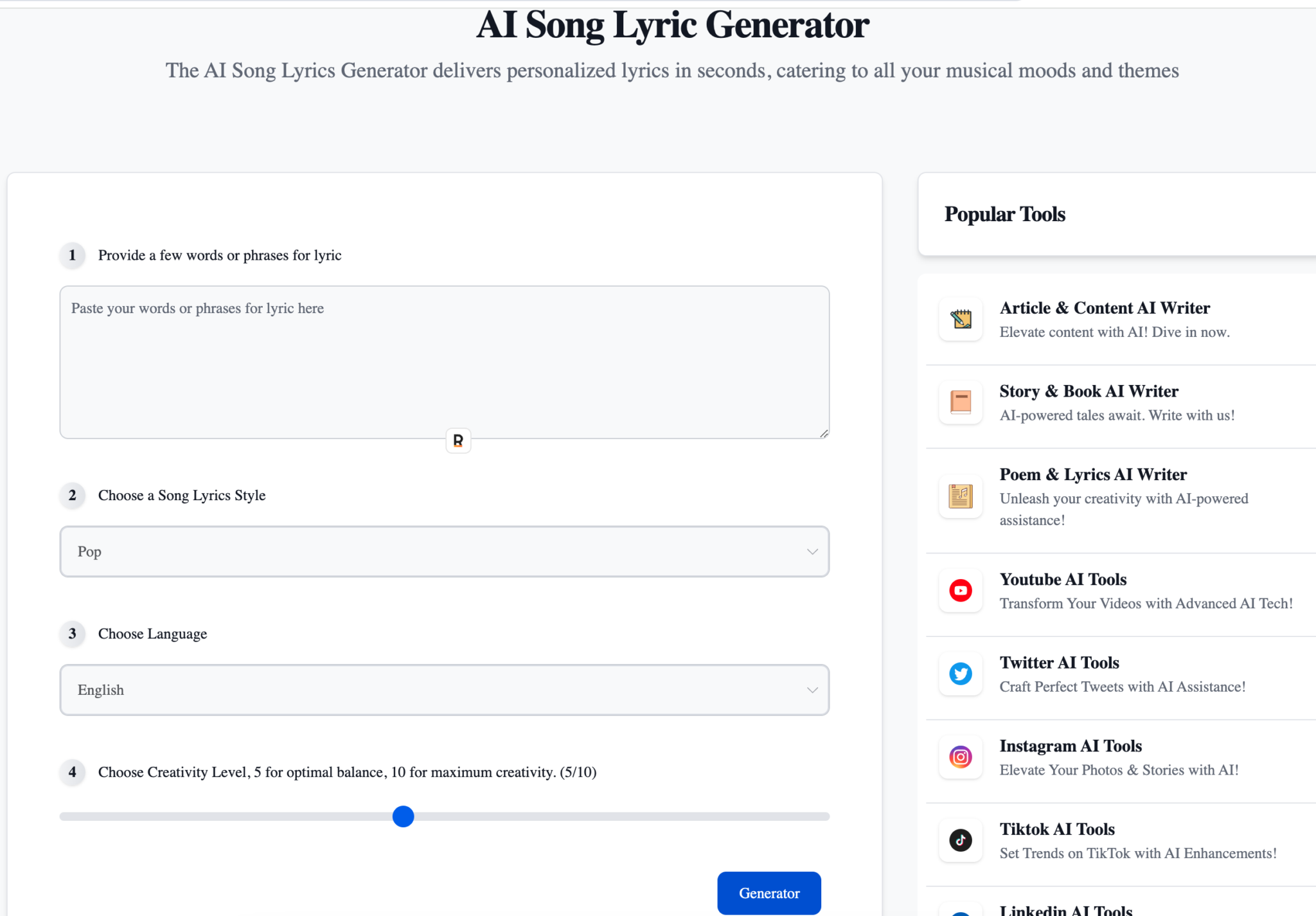Open the Tiktok AI Tools link
This screenshot has width=1316, height=916.
coord(1057,829)
